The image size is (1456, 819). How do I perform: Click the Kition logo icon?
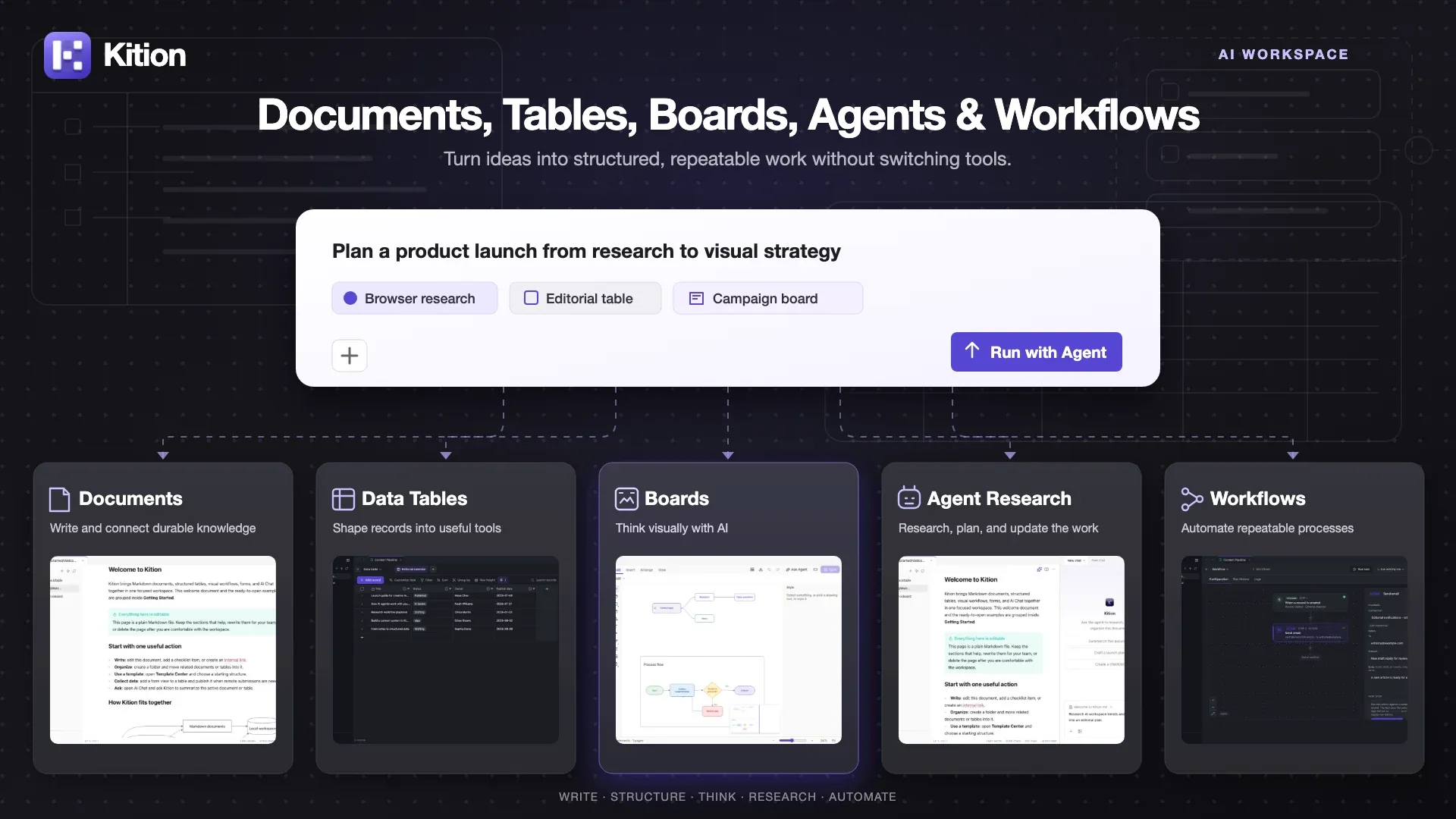67,55
